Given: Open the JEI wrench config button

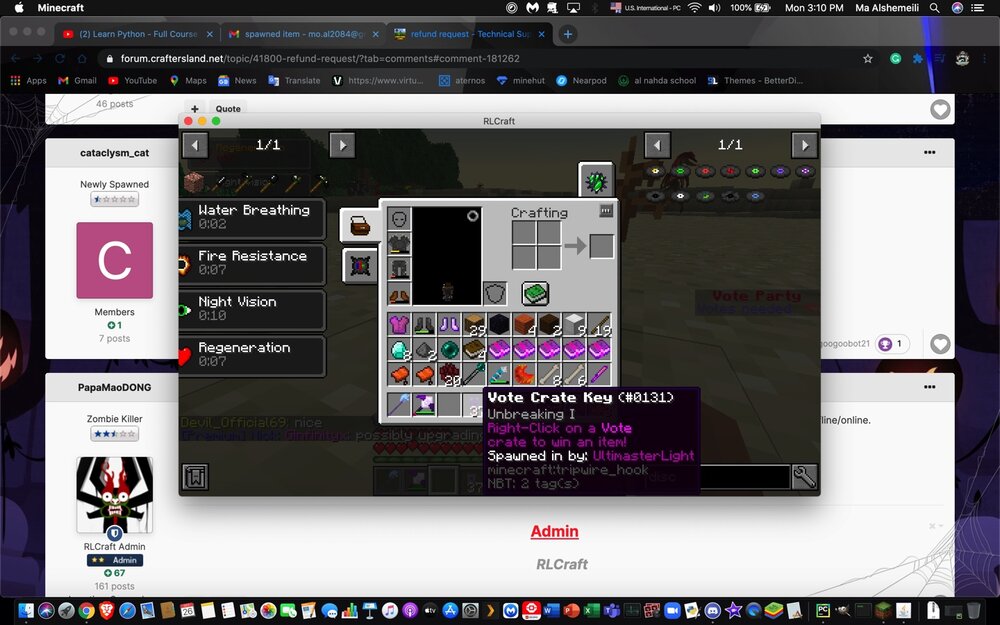Looking at the screenshot, I should click(804, 476).
